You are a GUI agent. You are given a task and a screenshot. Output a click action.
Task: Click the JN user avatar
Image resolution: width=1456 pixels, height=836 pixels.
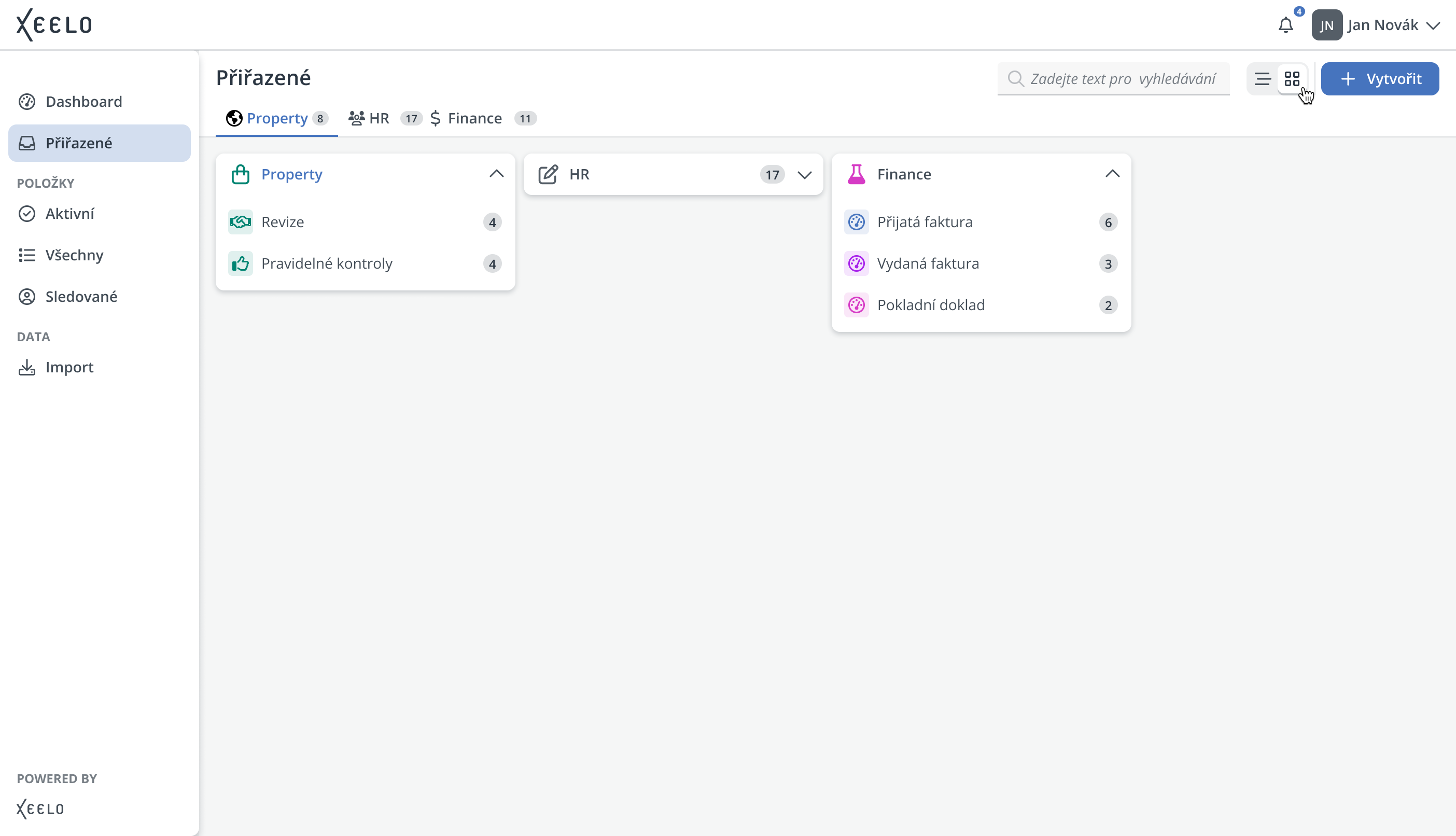pyautogui.click(x=1326, y=25)
